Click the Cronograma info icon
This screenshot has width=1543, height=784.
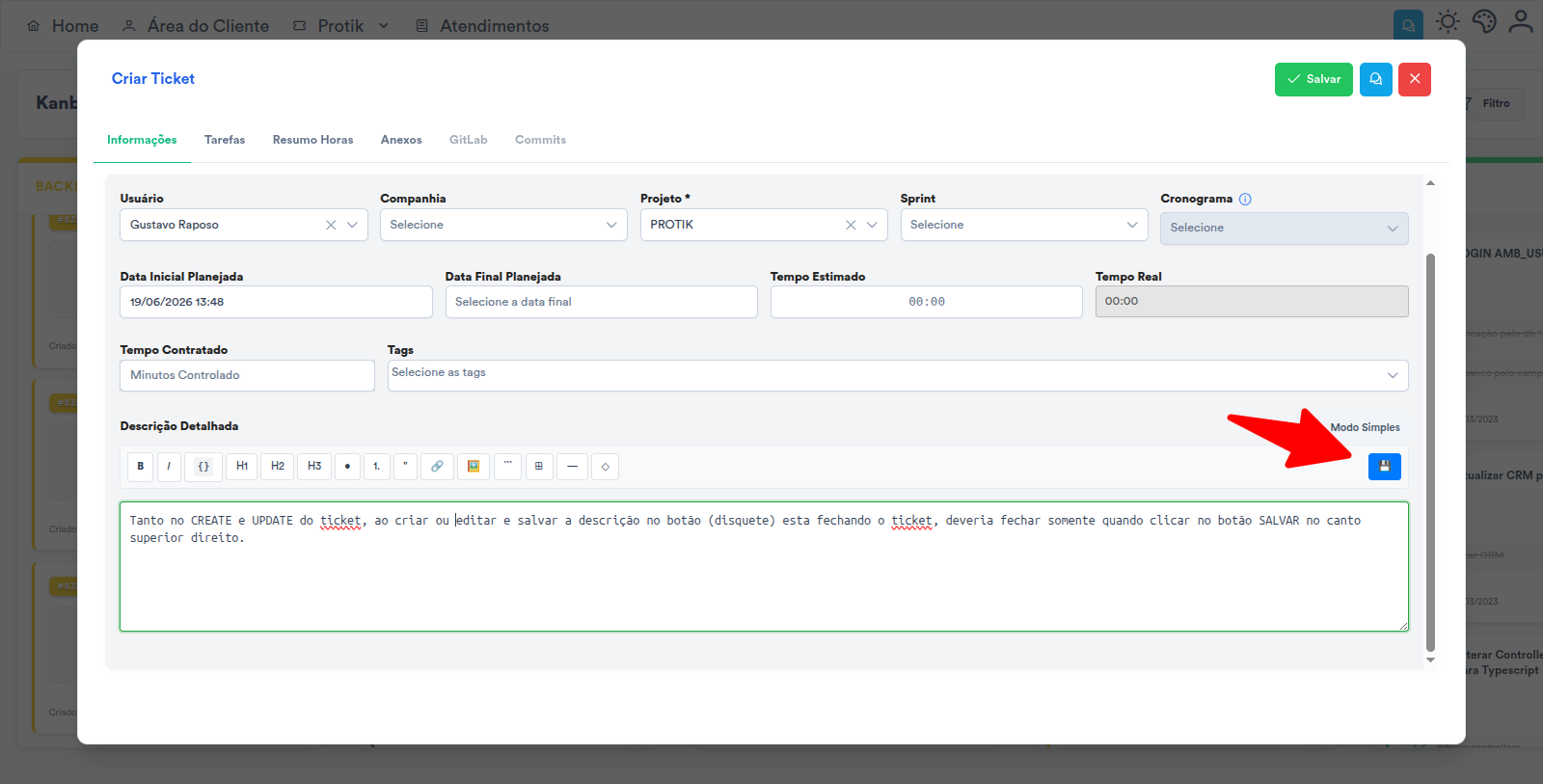click(1245, 200)
